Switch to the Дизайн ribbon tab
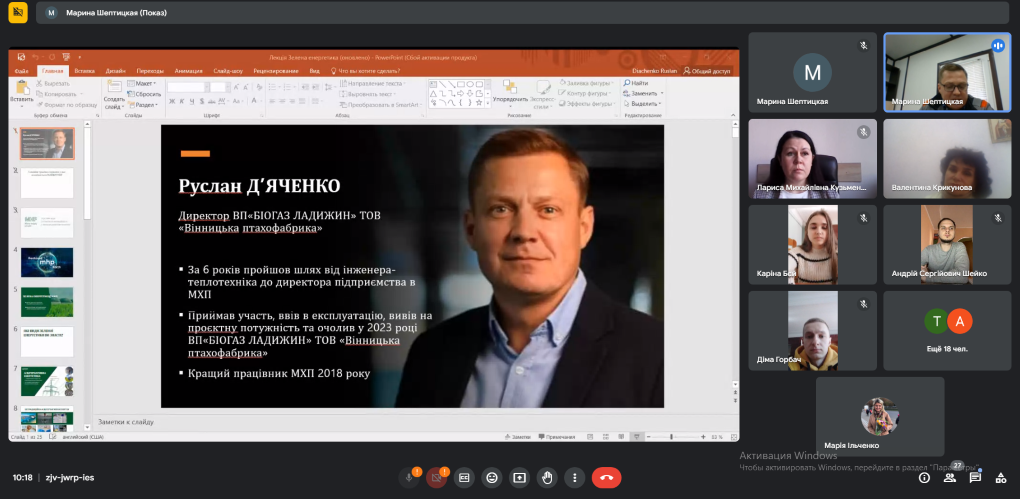The height and width of the screenshot is (499, 1020). 116,71
